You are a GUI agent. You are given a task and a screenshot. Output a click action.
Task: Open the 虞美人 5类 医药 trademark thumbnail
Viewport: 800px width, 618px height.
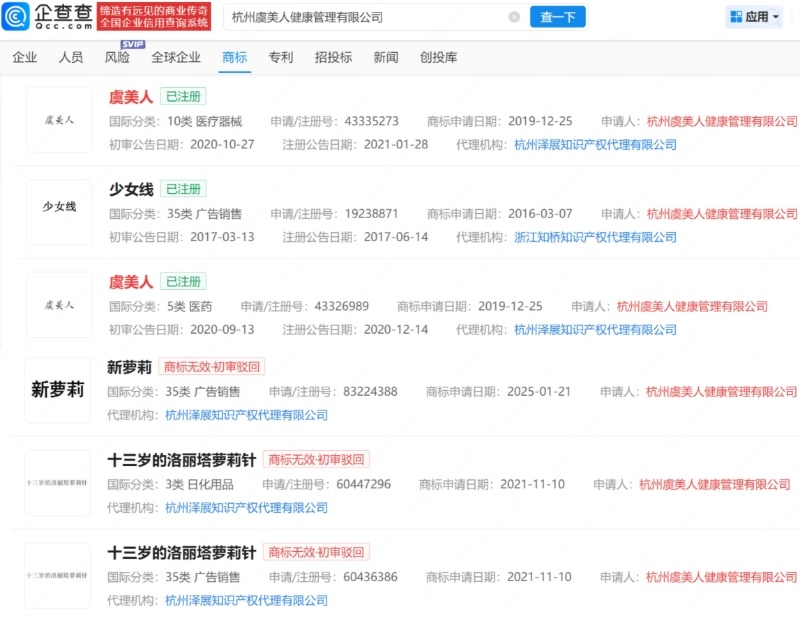[x=59, y=305]
